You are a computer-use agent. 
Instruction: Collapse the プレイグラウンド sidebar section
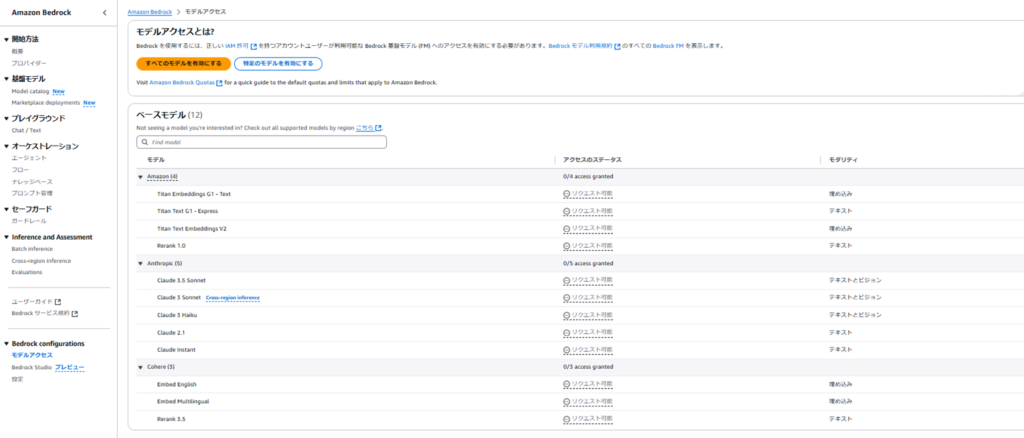click(x=7, y=119)
